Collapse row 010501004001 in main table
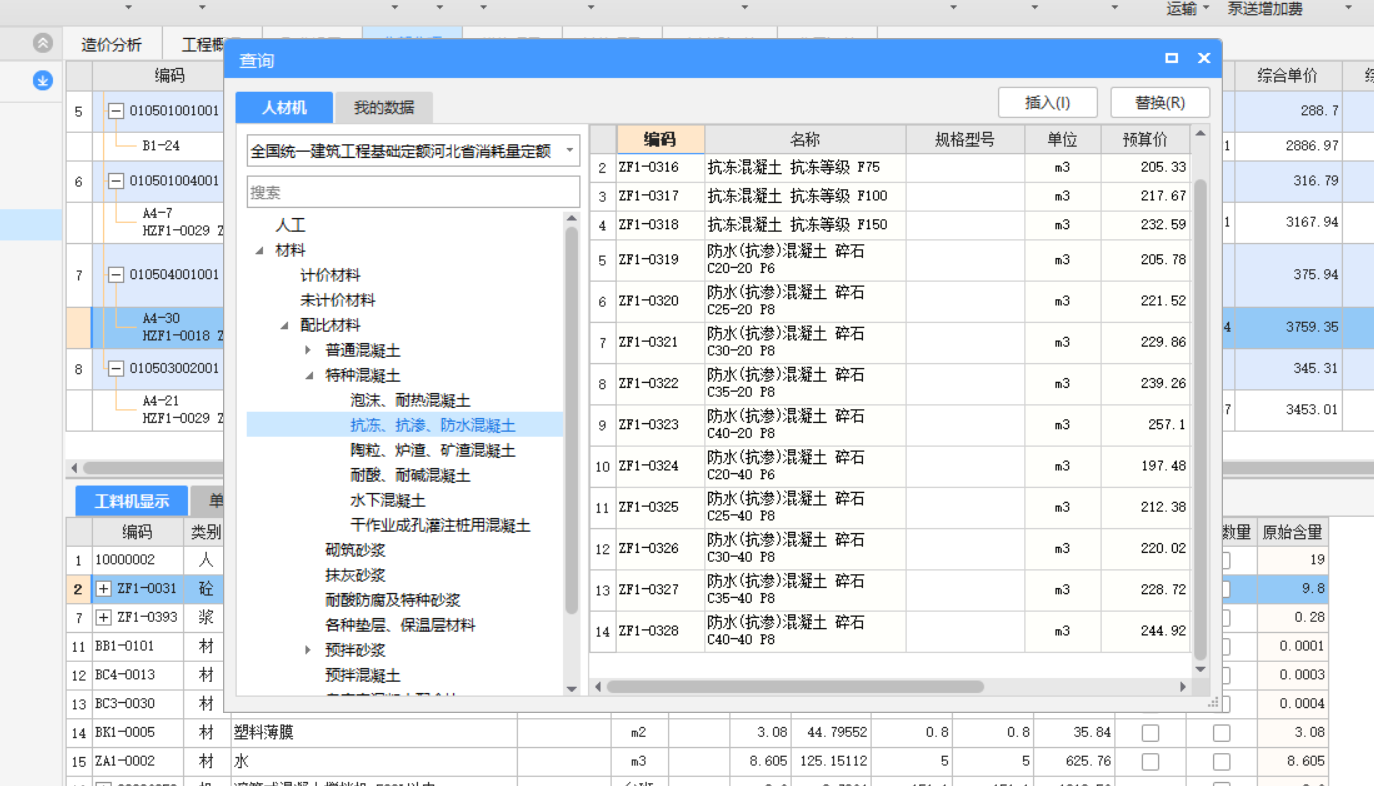1374x786 pixels. pos(116,181)
